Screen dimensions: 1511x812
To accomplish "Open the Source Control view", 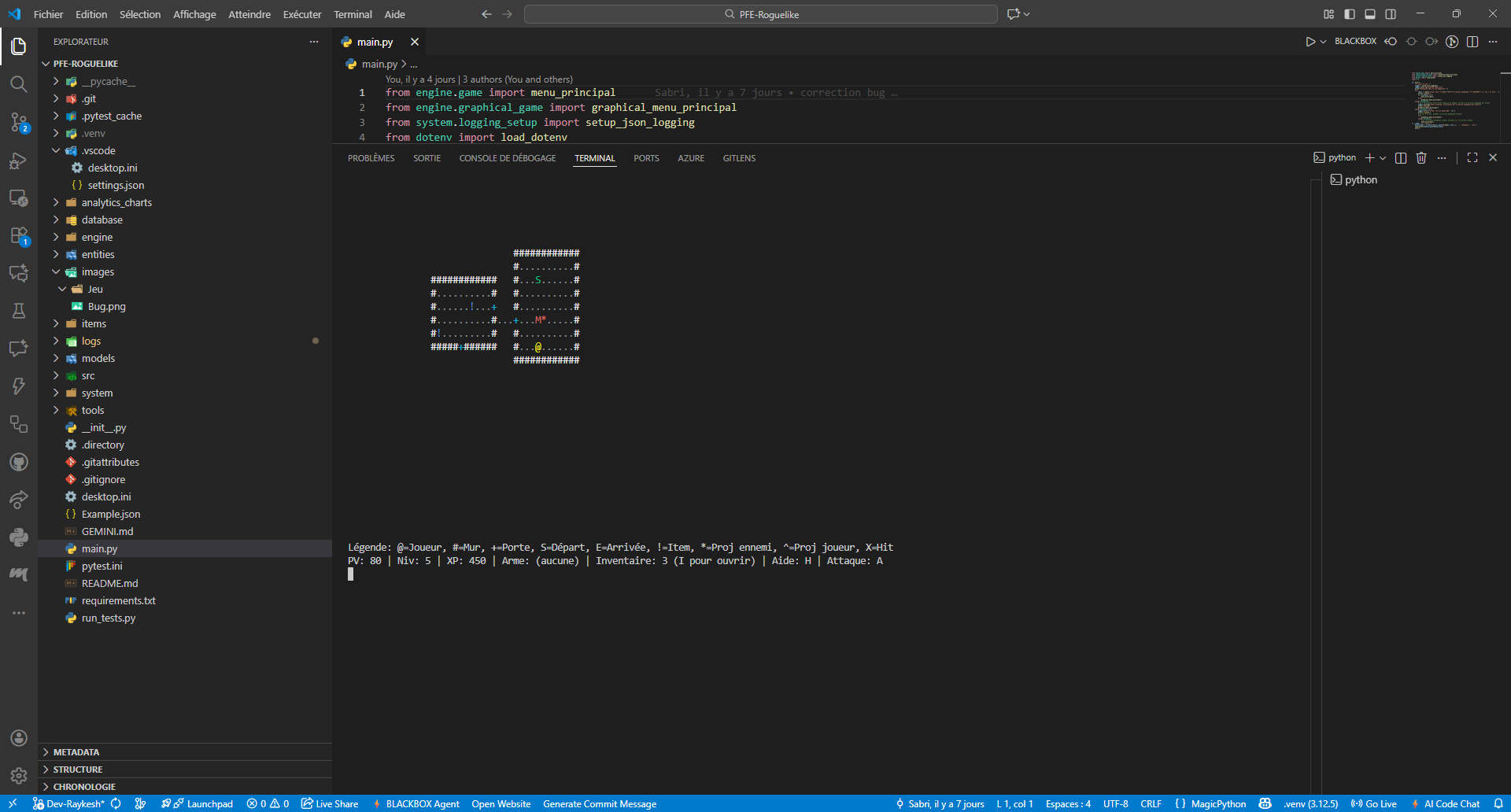I will point(19,122).
